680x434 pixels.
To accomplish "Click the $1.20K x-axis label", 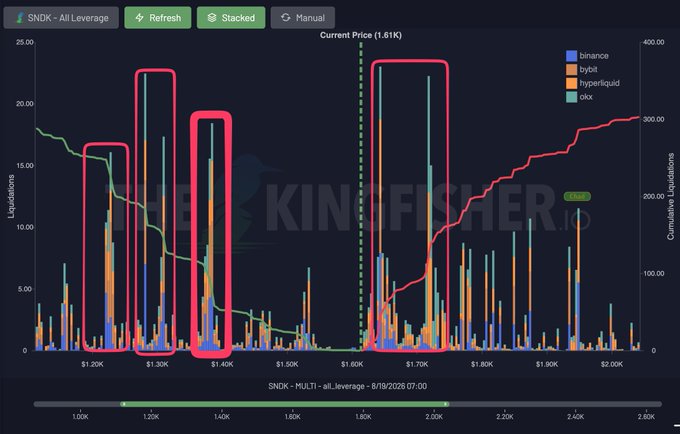I will pos(92,364).
